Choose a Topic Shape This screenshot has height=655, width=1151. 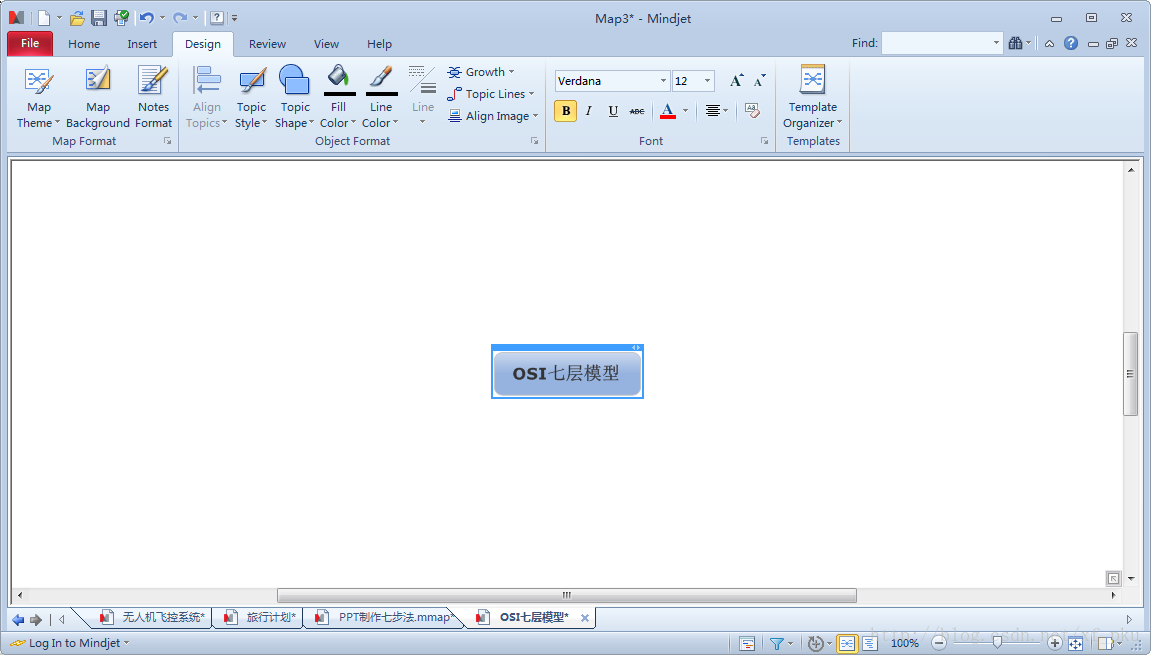(294, 97)
